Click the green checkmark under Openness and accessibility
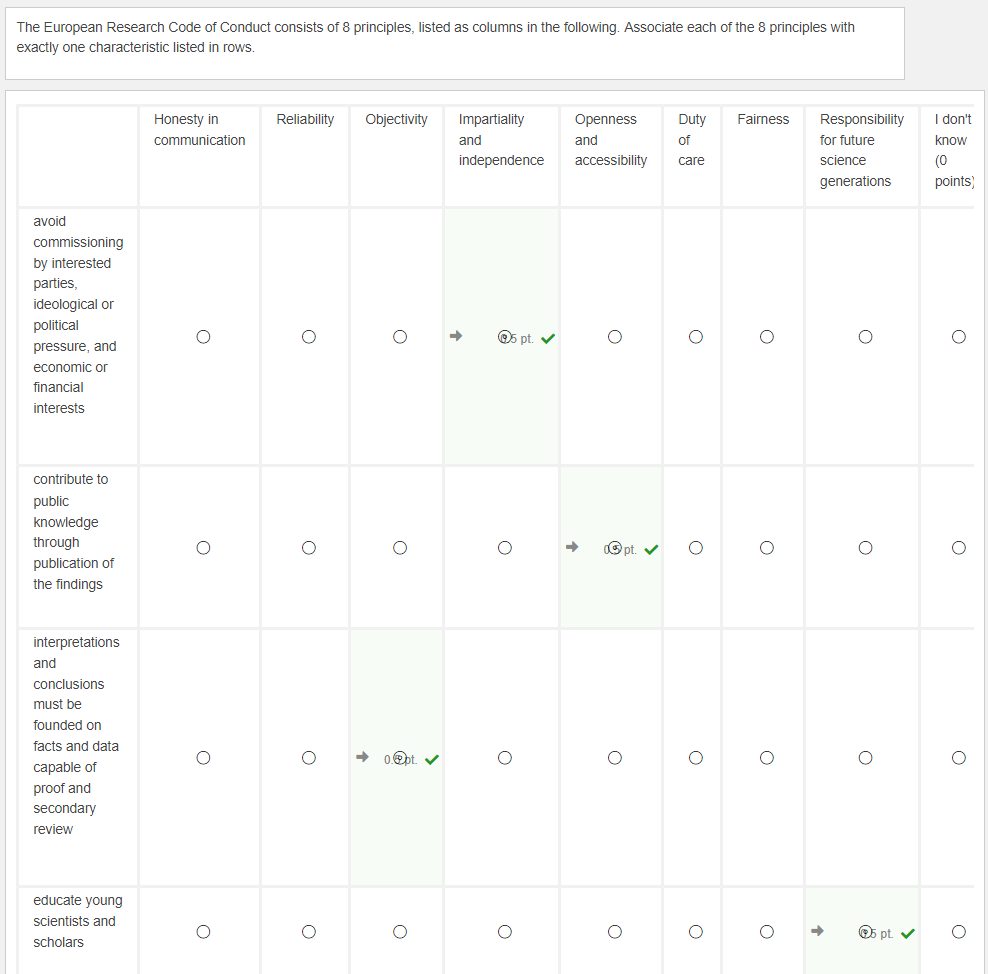The image size is (988, 974). tap(651, 549)
